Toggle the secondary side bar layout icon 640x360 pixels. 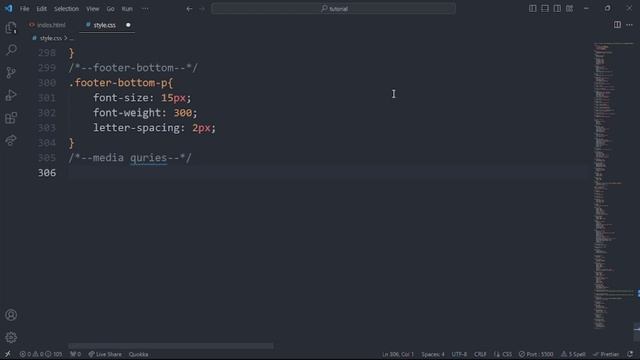click(x=557, y=9)
